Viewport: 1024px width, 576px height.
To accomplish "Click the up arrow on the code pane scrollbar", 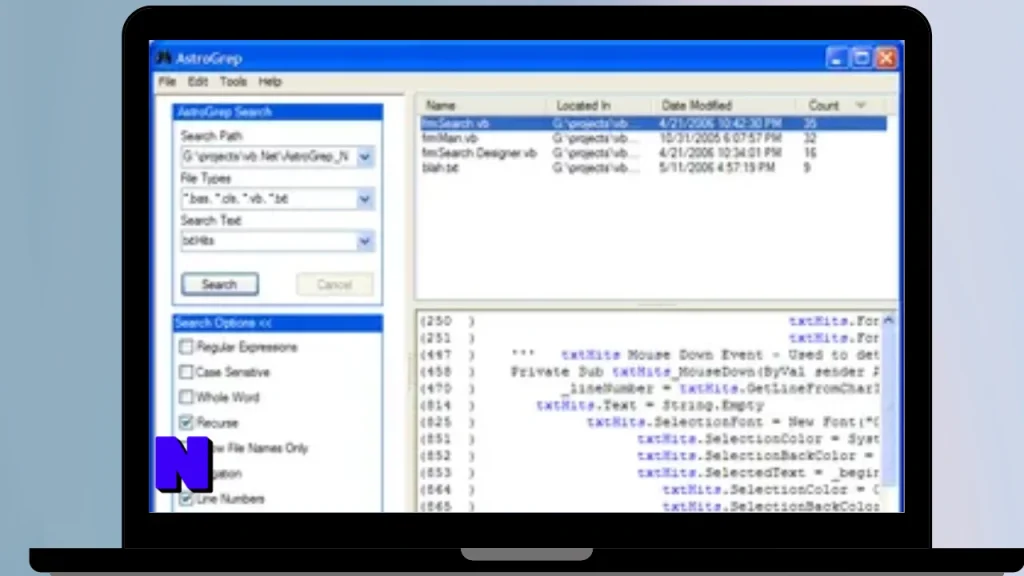I will (x=888, y=320).
